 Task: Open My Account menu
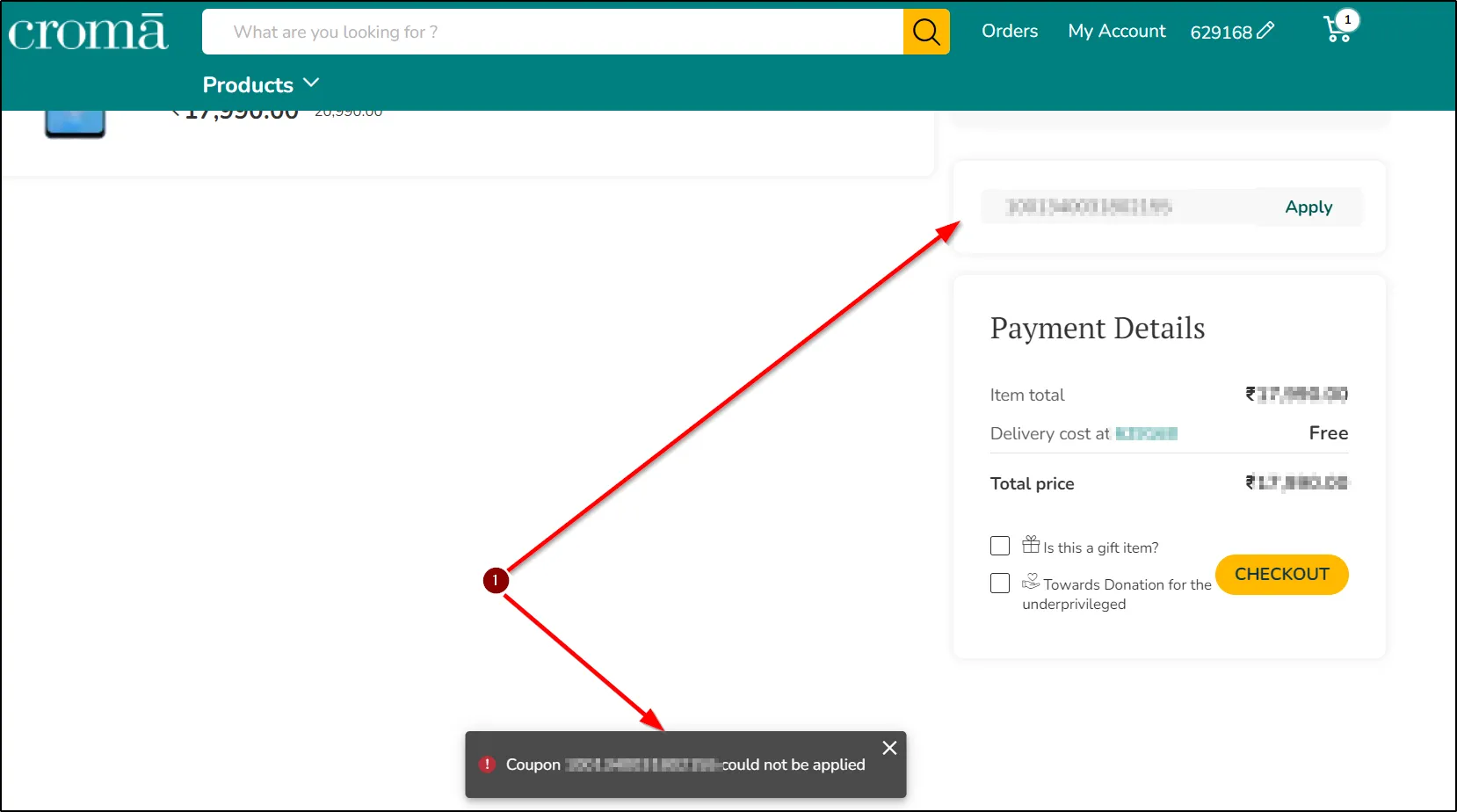(x=1117, y=31)
